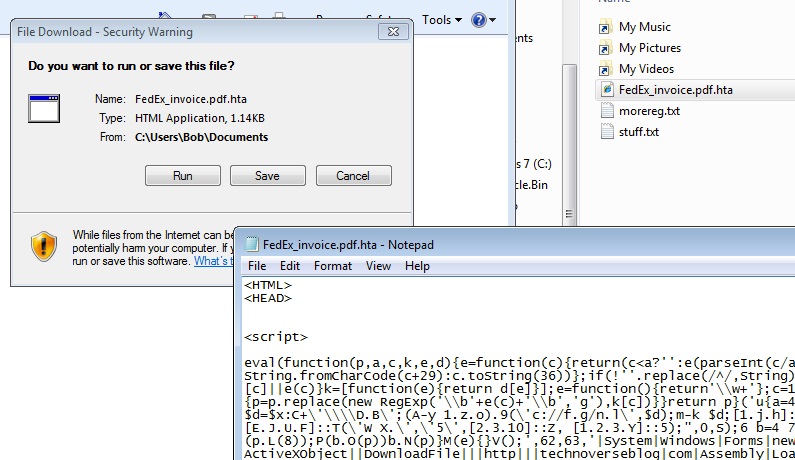Click the <HEAD> line in Notepad
The height and width of the screenshot is (460, 795).
click(x=268, y=298)
